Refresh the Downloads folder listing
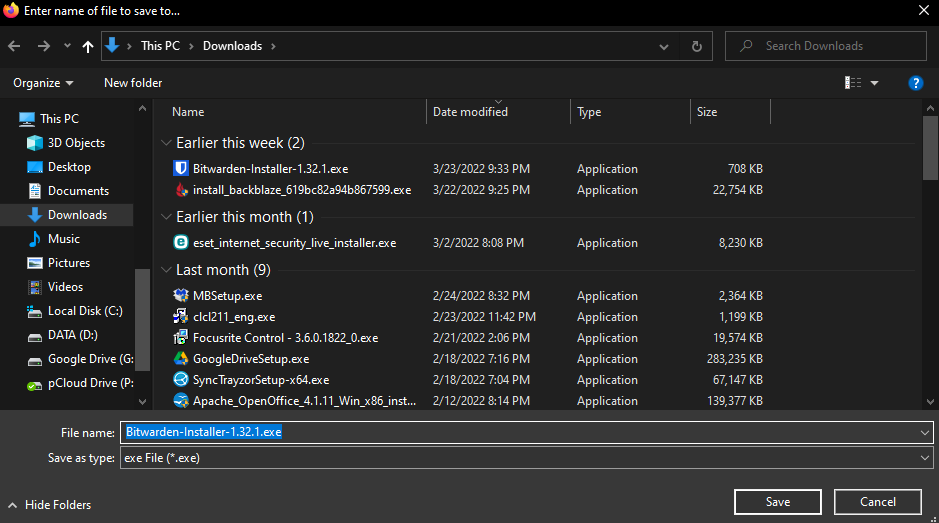This screenshot has height=523, width=939. click(x=696, y=46)
